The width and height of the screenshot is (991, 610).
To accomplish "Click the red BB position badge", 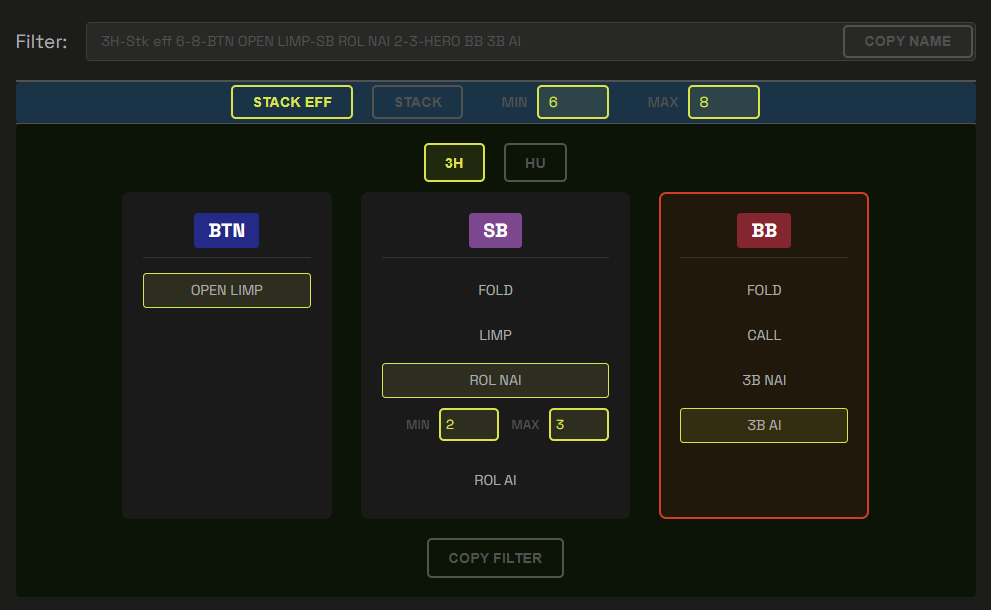I will coord(763,230).
